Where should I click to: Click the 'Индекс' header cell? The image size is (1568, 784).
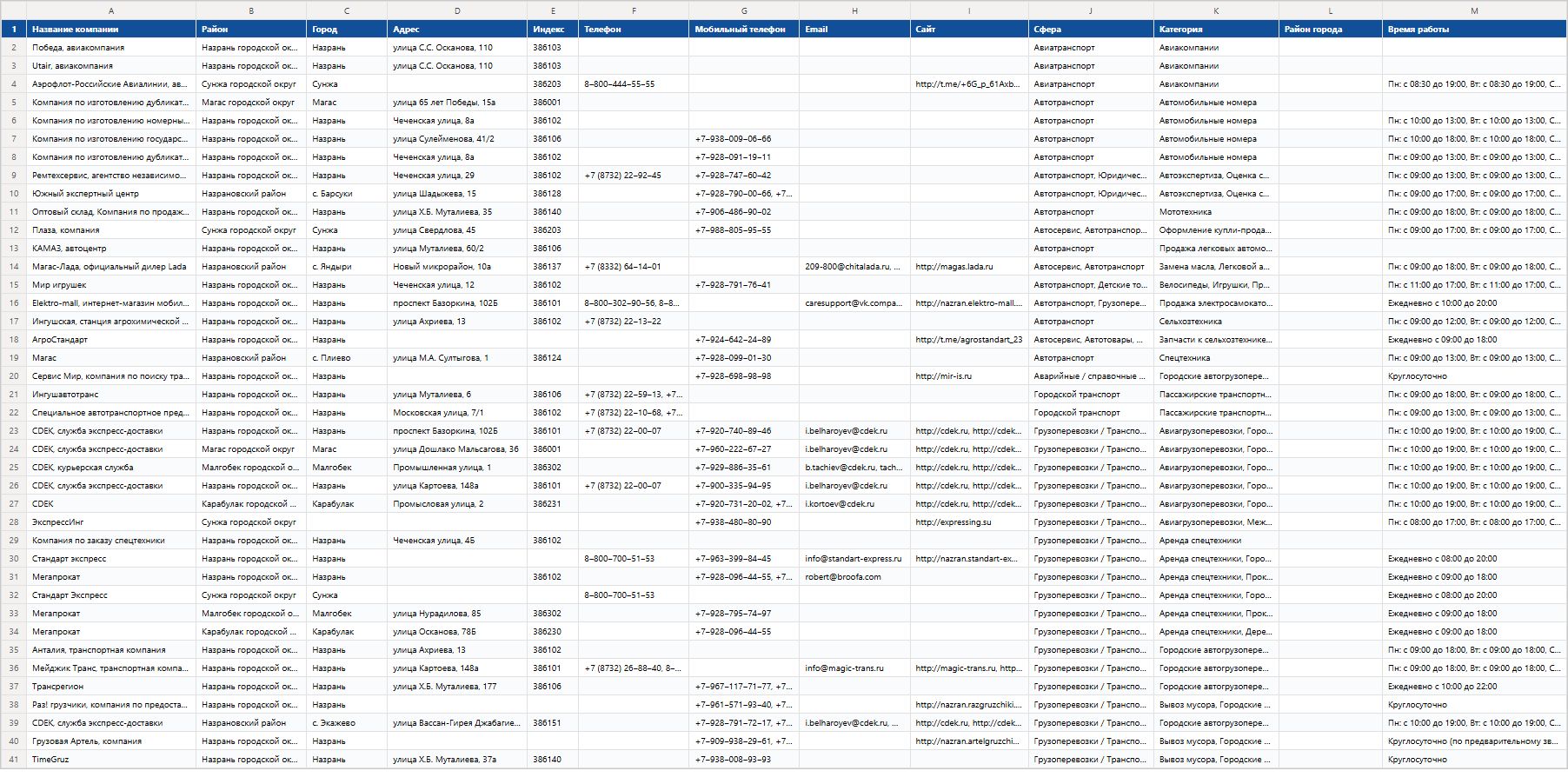pyautogui.click(x=553, y=30)
